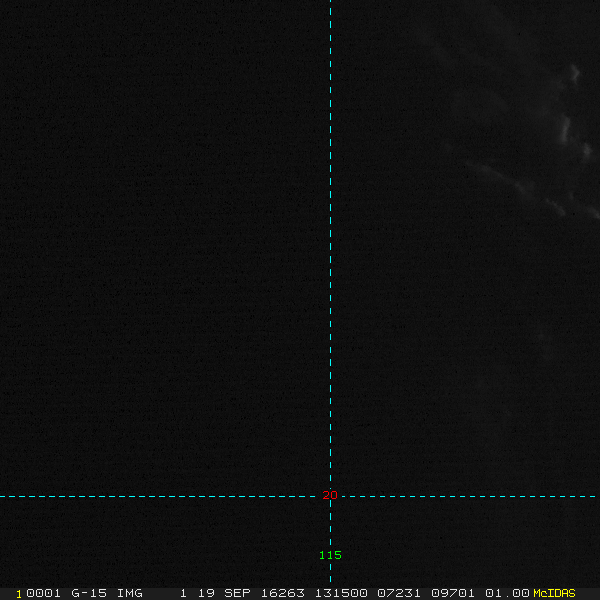Click the IMG label in status line

click(x=129, y=593)
